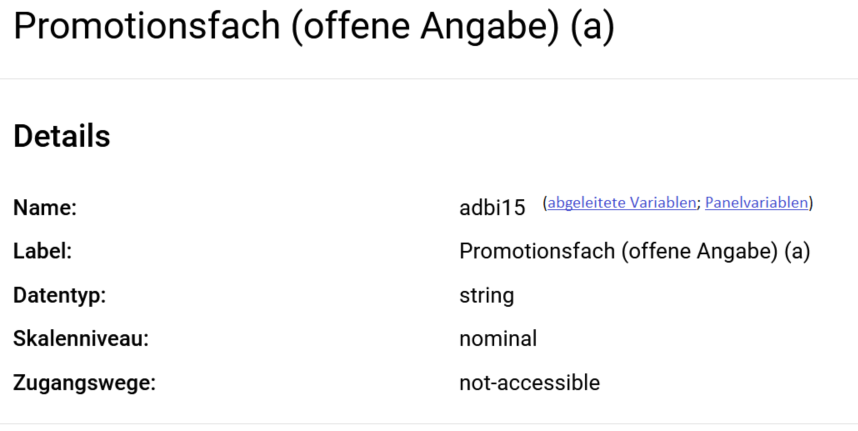Click the semicolon between the two links

(x=698, y=204)
